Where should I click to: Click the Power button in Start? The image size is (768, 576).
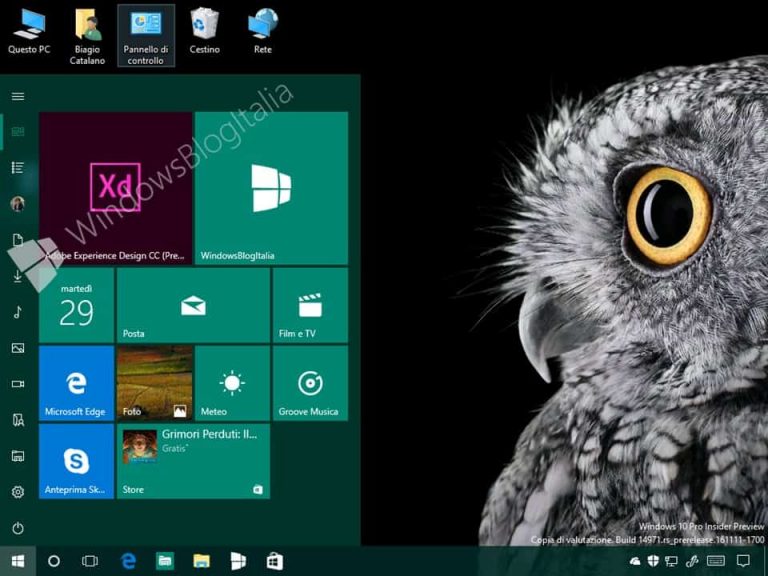pyautogui.click(x=18, y=528)
